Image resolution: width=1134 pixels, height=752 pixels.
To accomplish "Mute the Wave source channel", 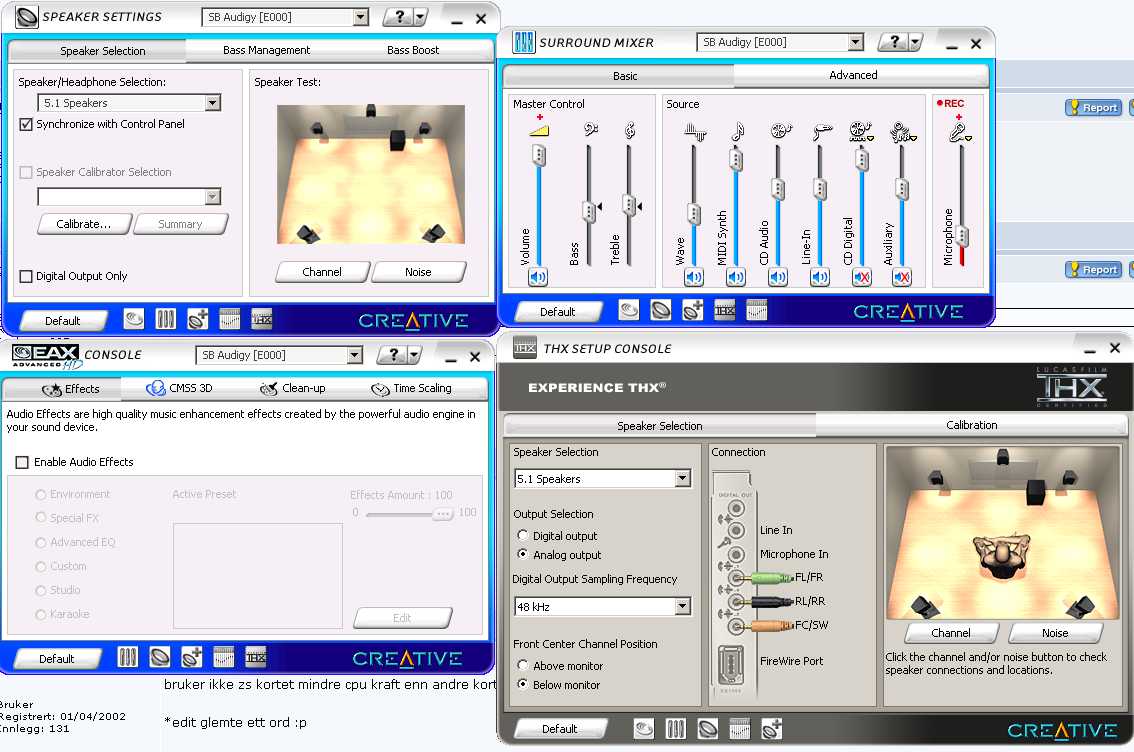I will click(x=694, y=277).
